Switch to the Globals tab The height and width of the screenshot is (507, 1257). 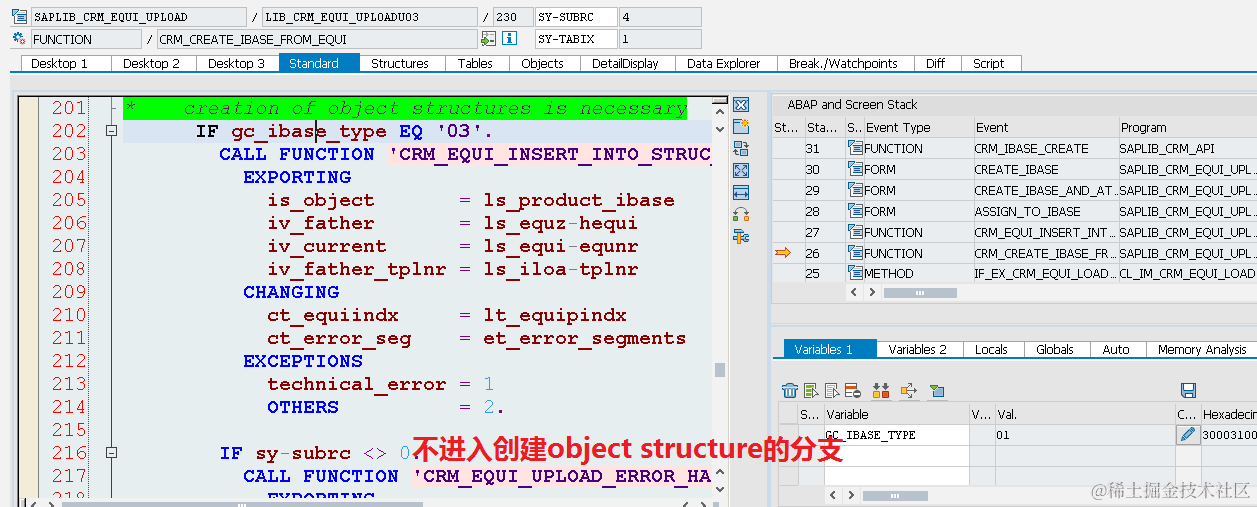tap(1055, 349)
